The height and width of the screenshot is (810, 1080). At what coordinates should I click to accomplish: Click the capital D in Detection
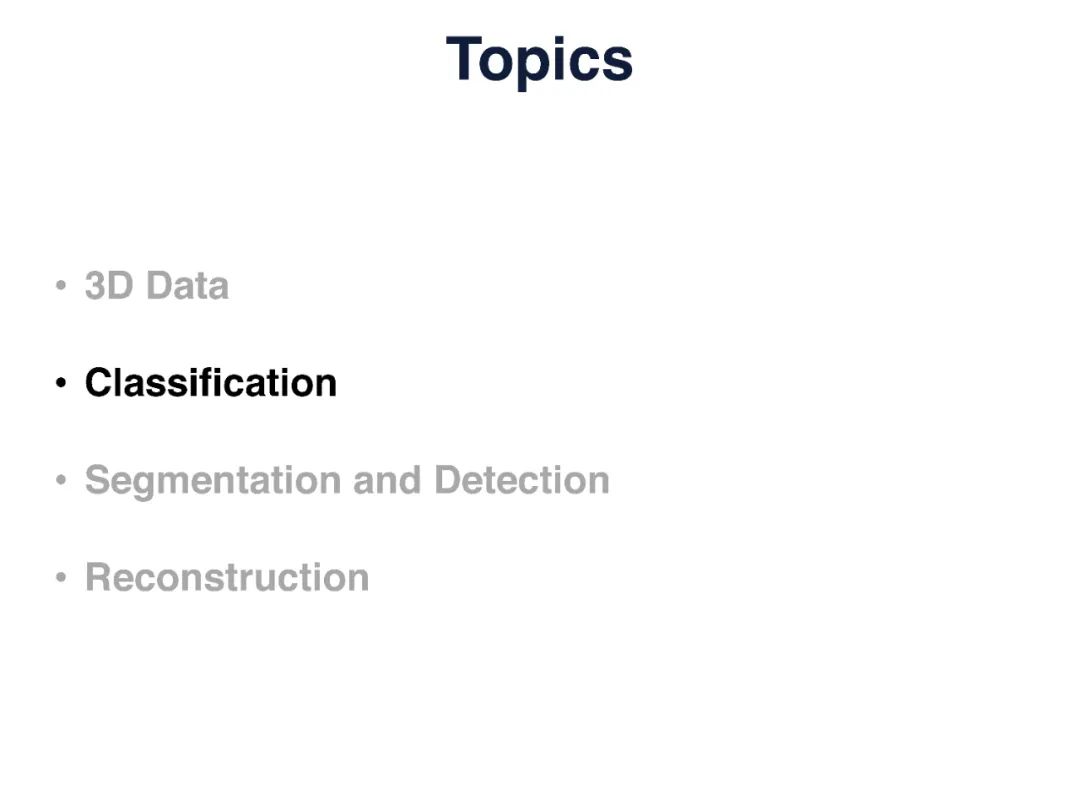[447, 480]
